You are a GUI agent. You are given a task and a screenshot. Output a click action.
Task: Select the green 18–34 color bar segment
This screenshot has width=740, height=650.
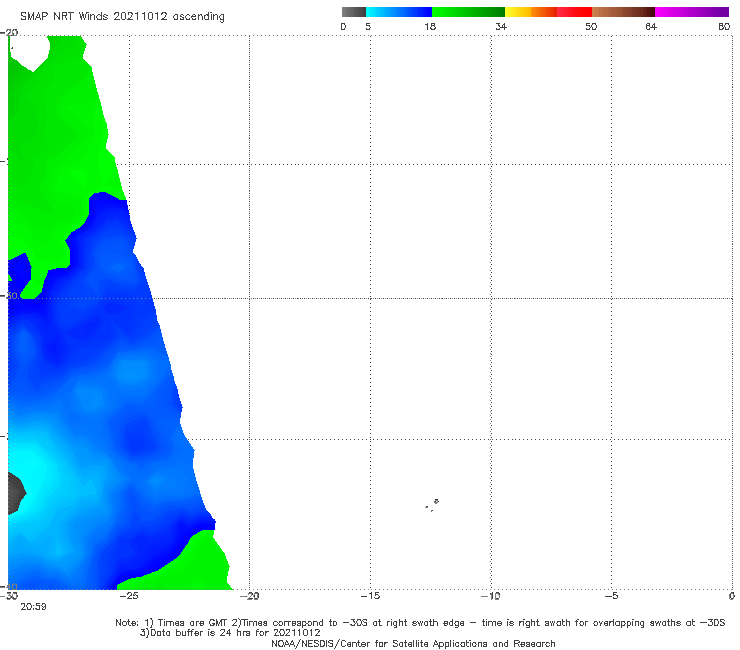(x=468, y=12)
